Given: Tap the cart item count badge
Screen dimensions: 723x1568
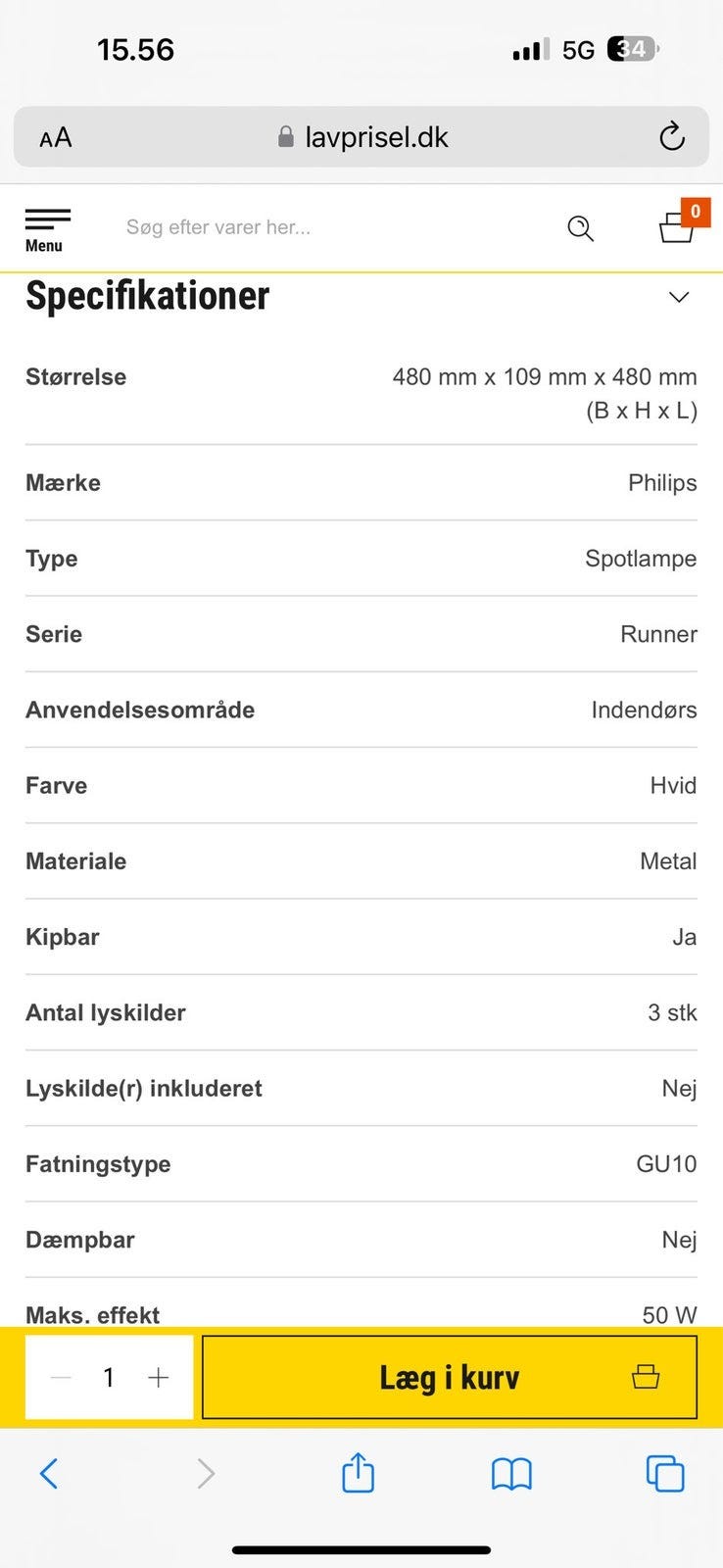Looking at the screenshot, I should pyautogui.click(x=696, y=211).
